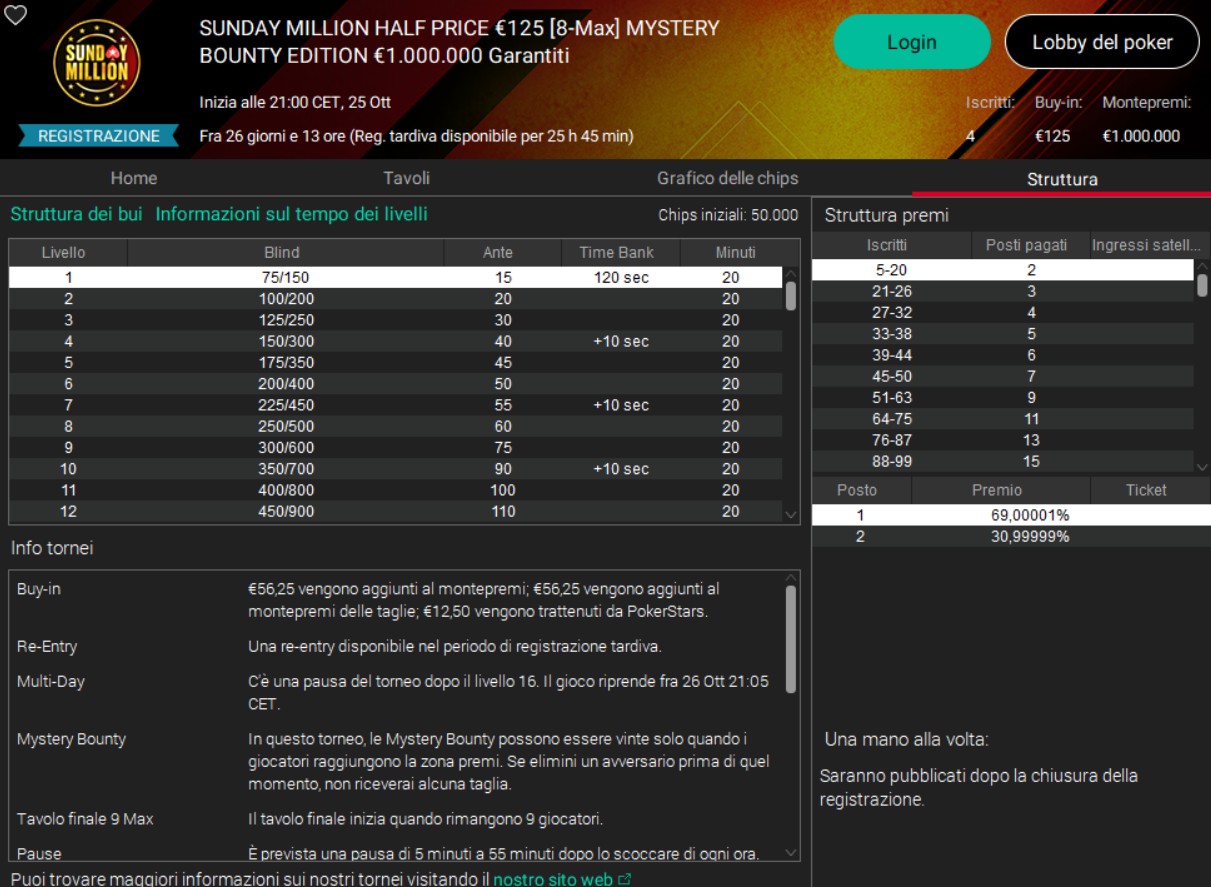This screenshot has height=887, width=1211.
Task: Click the €1.000.000 Montepremi value
Action: point(1141,136)
